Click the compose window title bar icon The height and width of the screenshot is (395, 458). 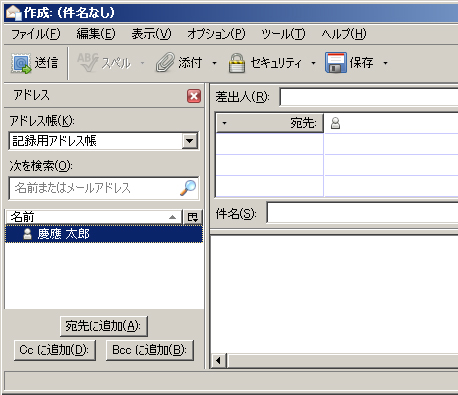(x=13, y=13)
